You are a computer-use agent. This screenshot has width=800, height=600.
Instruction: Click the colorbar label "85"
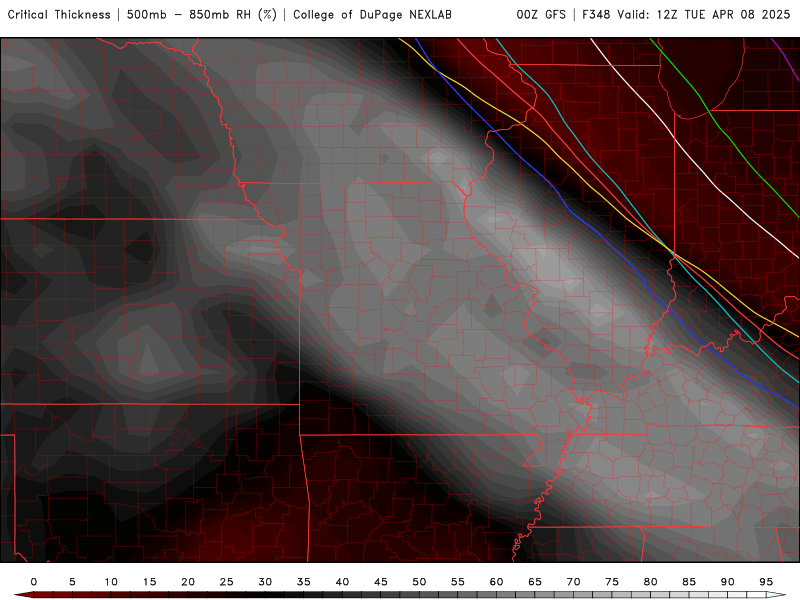[x=689, y=582]
